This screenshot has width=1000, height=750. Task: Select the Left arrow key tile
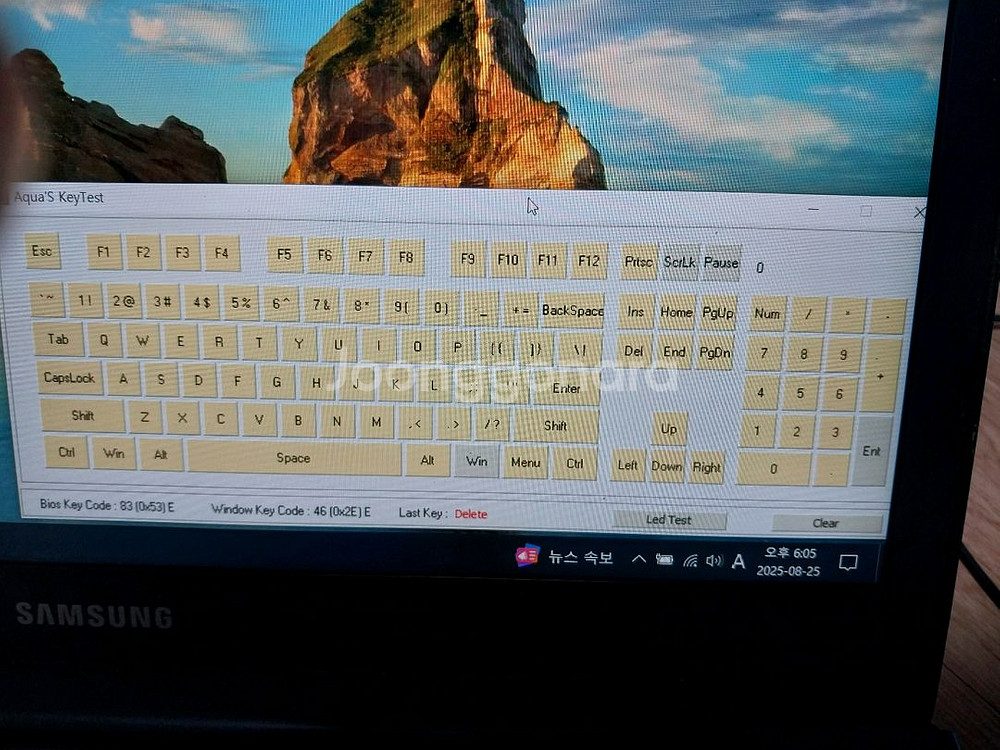click(x=628, y=465)
